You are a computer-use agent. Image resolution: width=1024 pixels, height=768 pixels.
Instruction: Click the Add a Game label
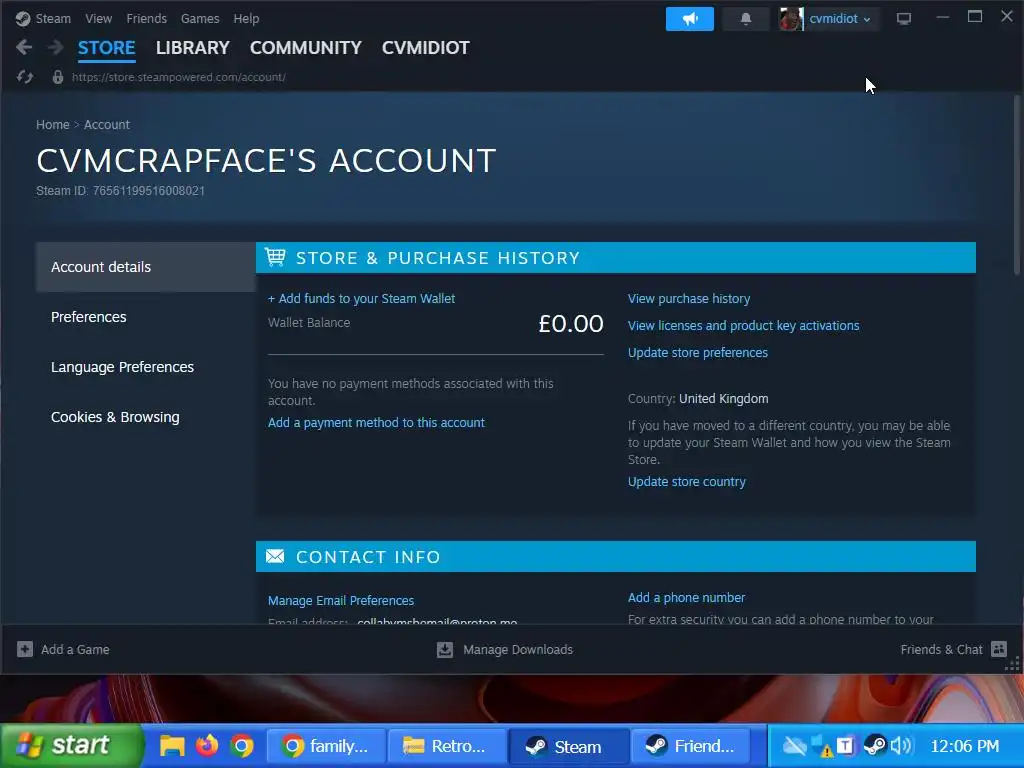[75, 650]
